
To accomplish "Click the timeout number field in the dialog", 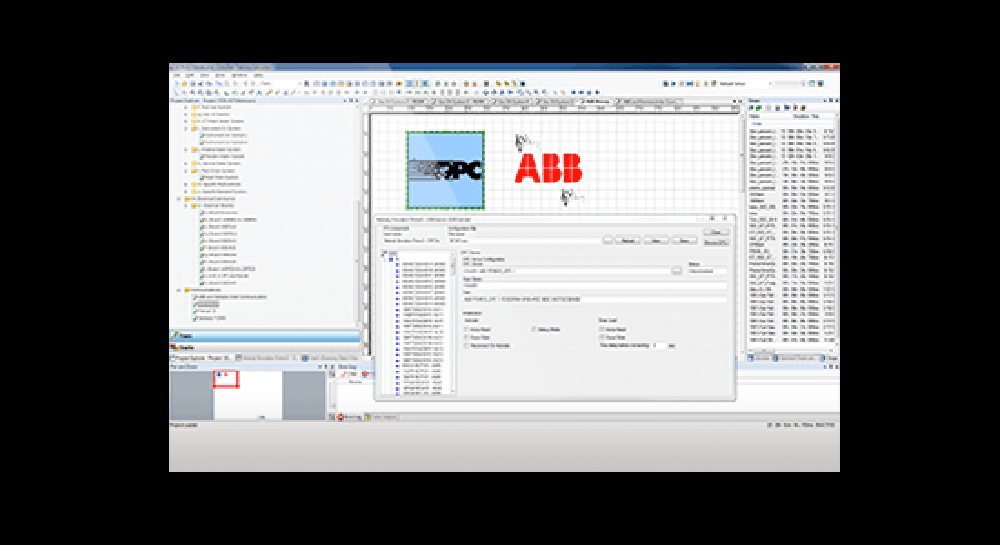I will pos(659,345).
